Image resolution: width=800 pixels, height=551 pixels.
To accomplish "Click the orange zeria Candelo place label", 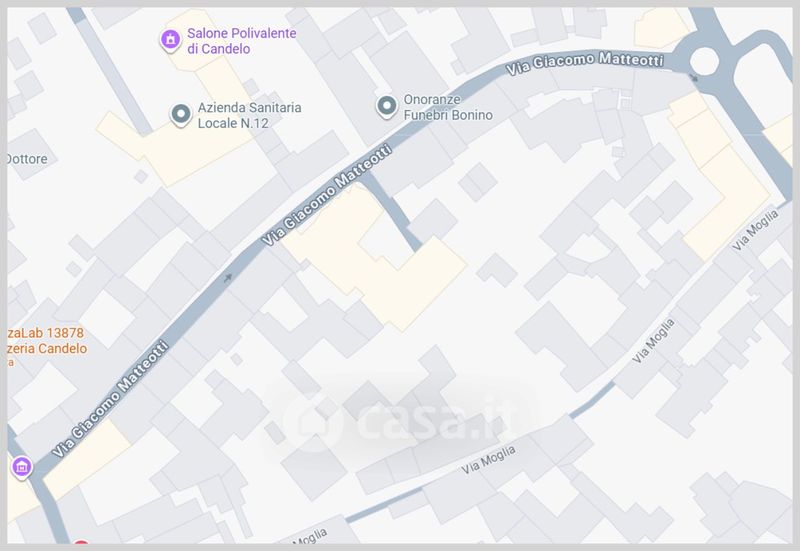I will tap(47, 348).
